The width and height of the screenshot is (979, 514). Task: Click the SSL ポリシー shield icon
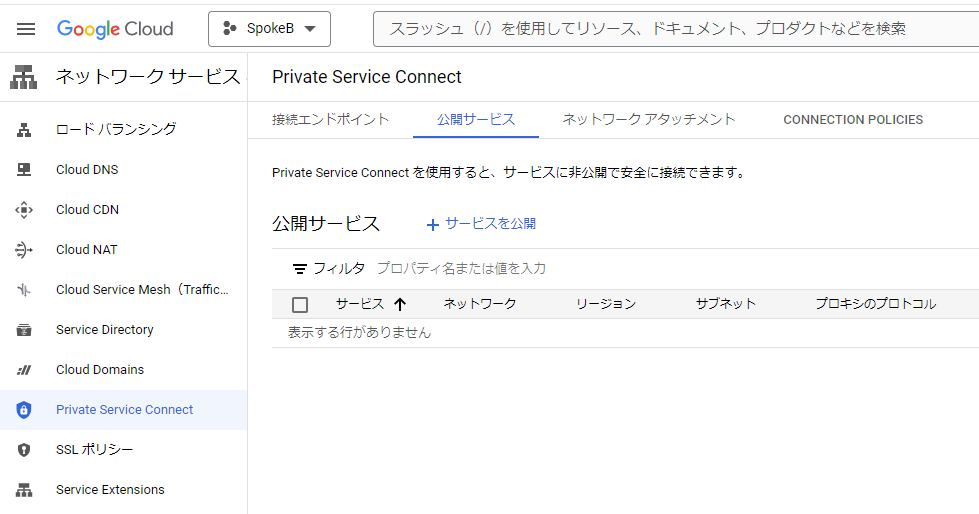[25, 450]
